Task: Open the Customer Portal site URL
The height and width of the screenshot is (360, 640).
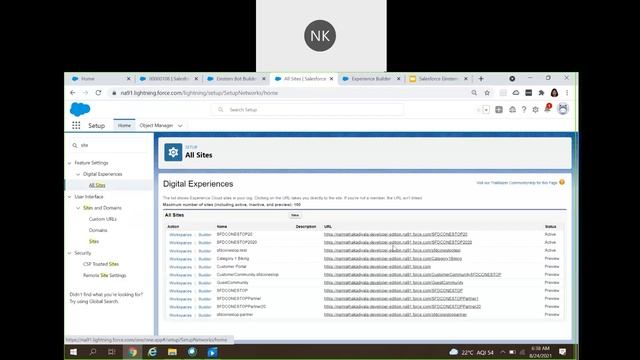Action: click(377, 267)
